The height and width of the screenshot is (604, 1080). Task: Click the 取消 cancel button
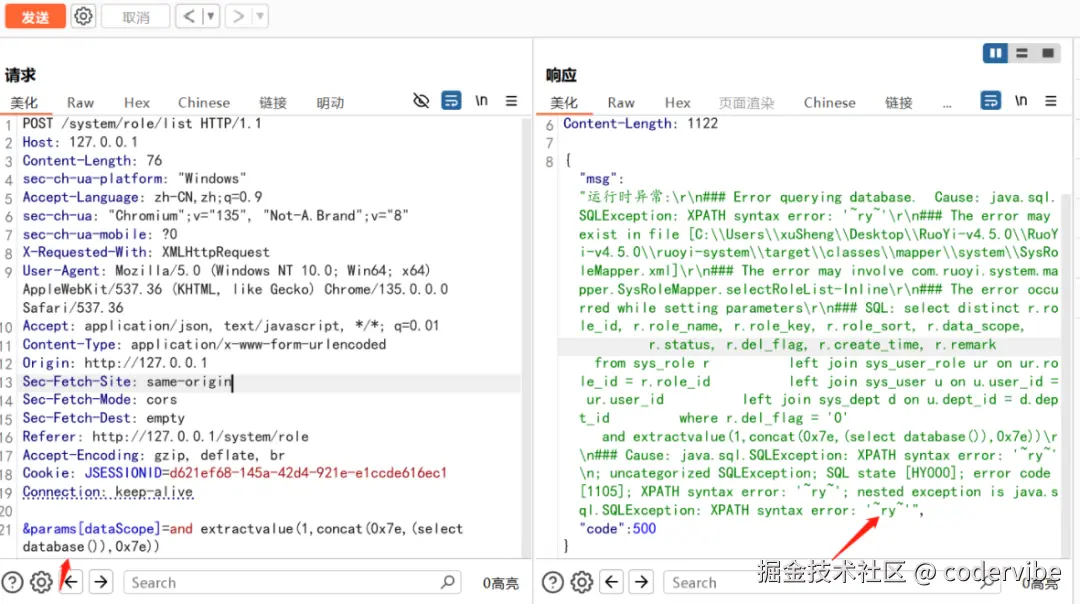[x=136, y=16]
